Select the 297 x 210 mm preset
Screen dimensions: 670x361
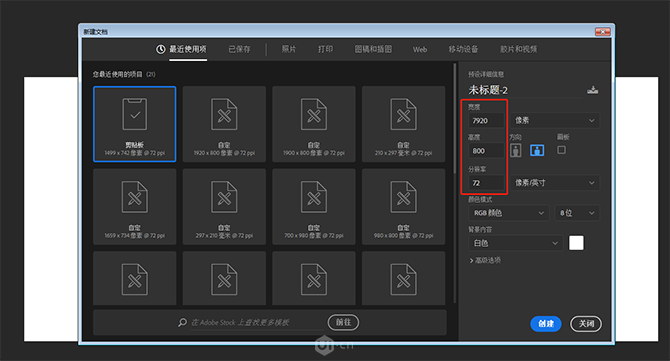(224, 206)
